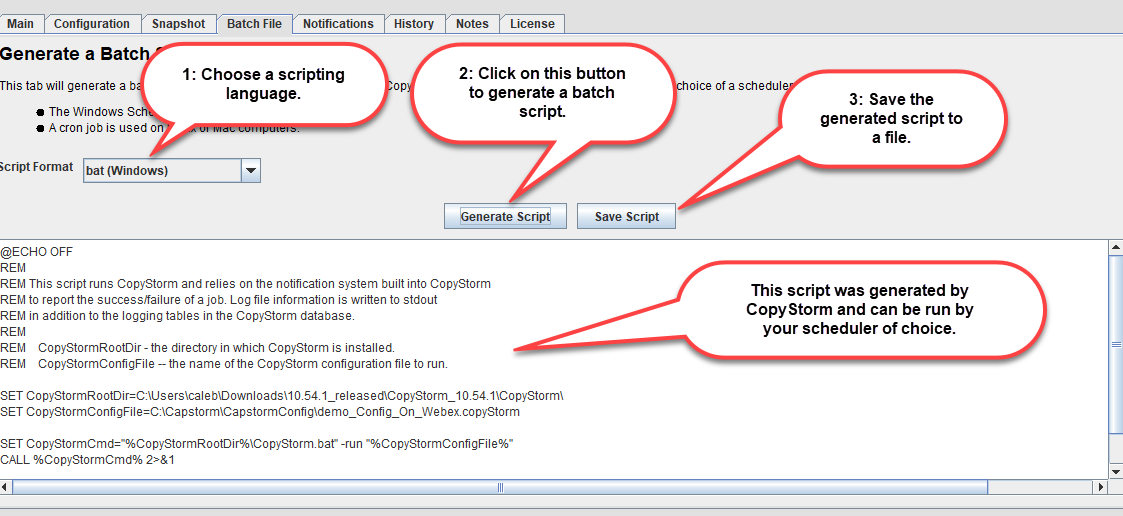Click the horizontal scrollbar thumb
Screen dimensions: 1123x516
[x=500, y=487]
